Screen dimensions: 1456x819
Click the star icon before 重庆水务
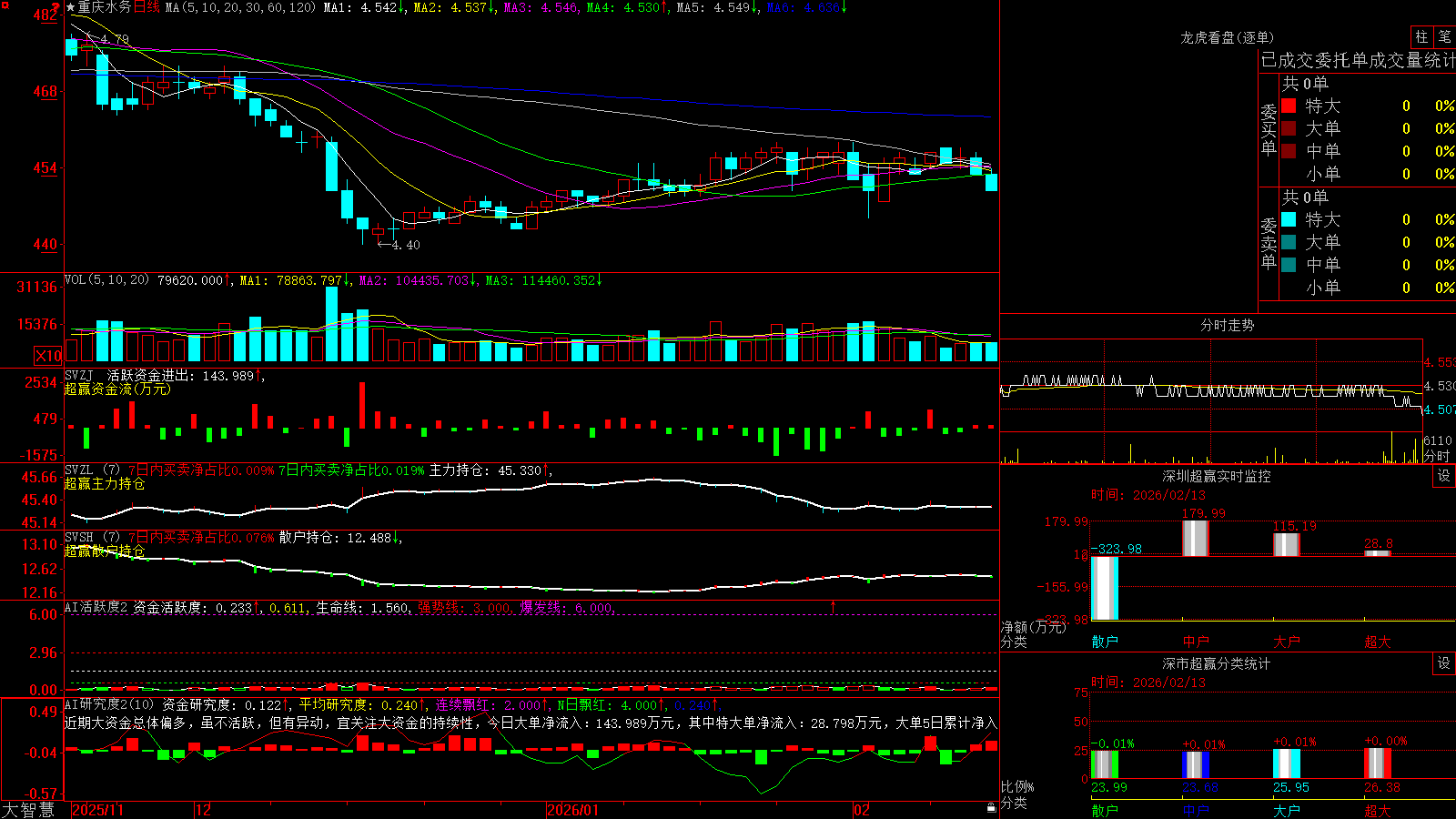click(x=70, y=7)
